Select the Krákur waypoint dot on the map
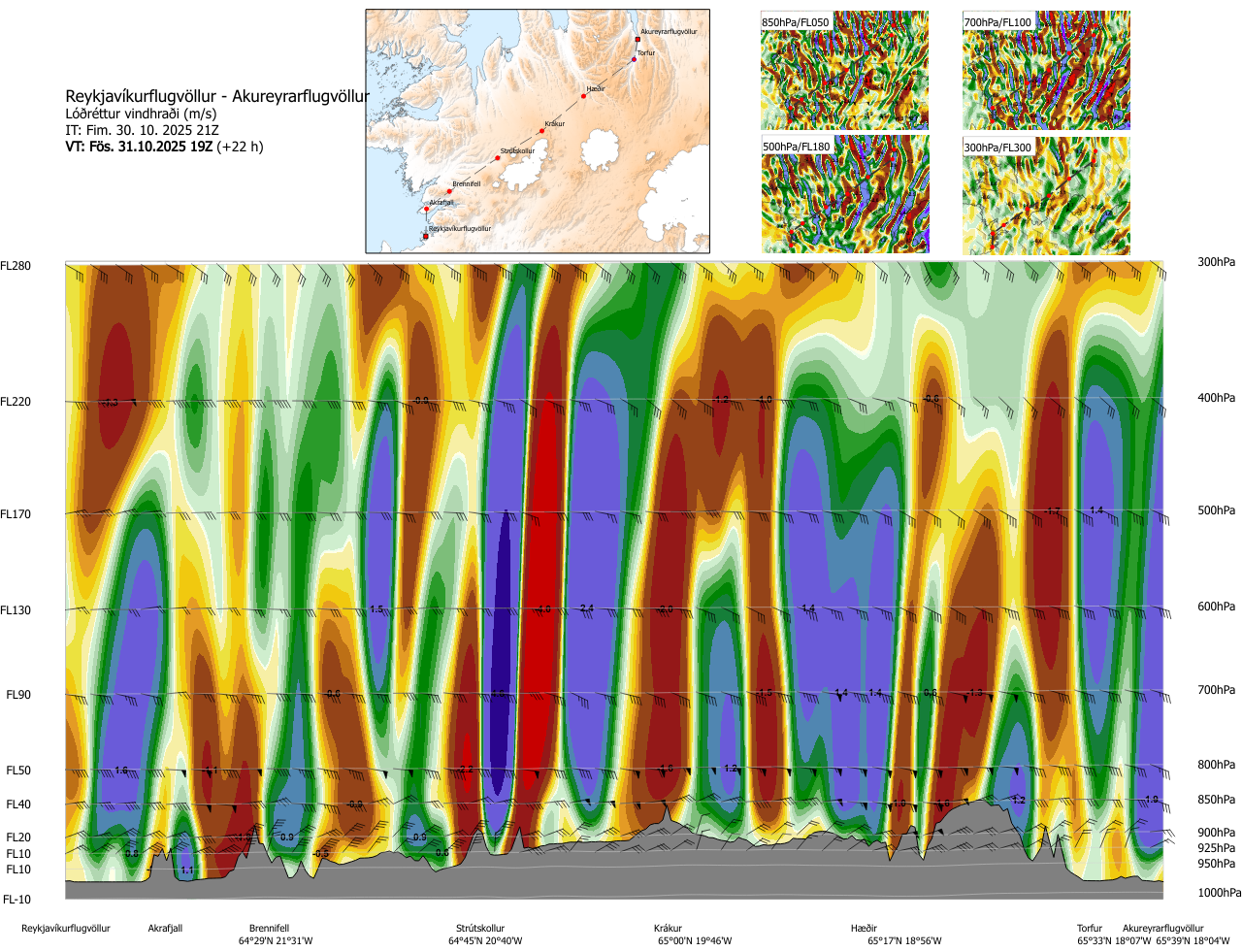This screenshot has height=952, width=1242. tap(541, 131)
